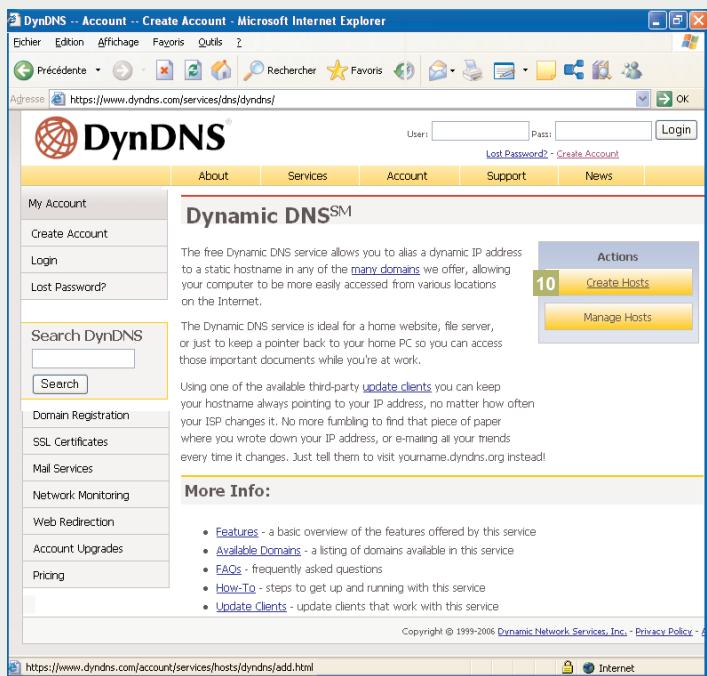Viewport: 707px width, 676px height.
Task: Select the Support navigation tab
Action: click(506, 176)
